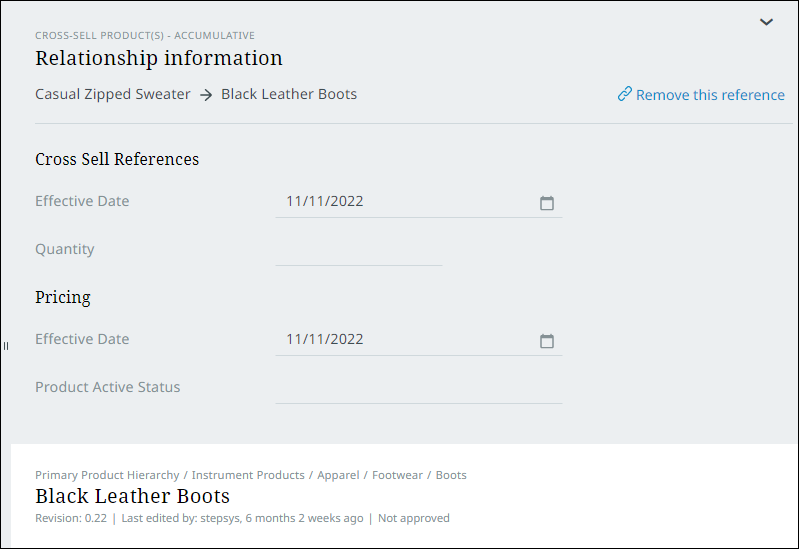
Task: Click the arrow icon between the product names
Action: pos(206,95)
